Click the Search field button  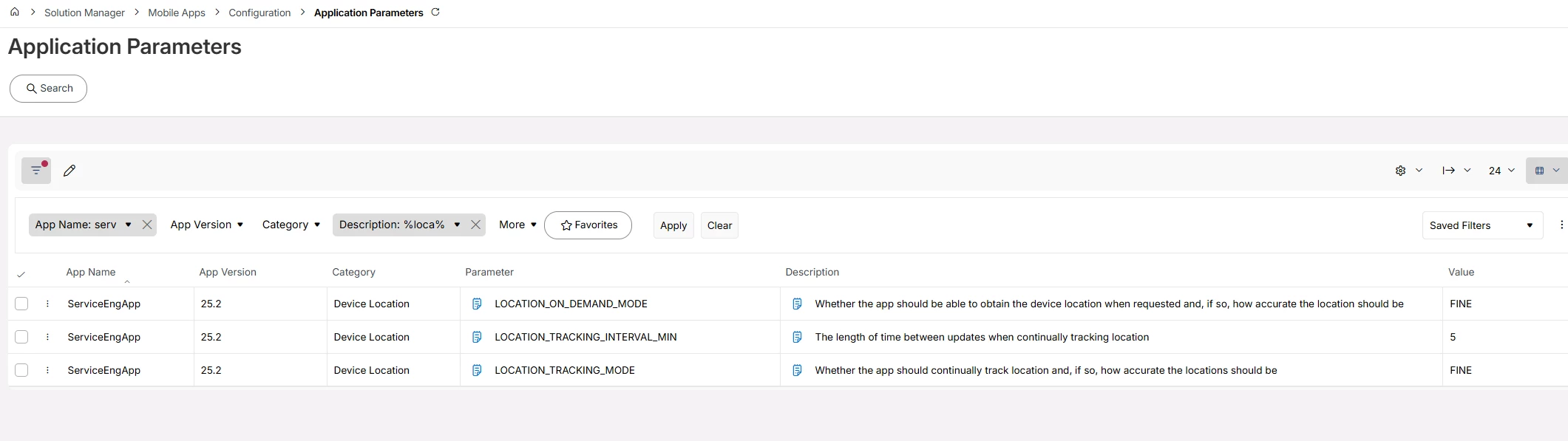[49, 89]
